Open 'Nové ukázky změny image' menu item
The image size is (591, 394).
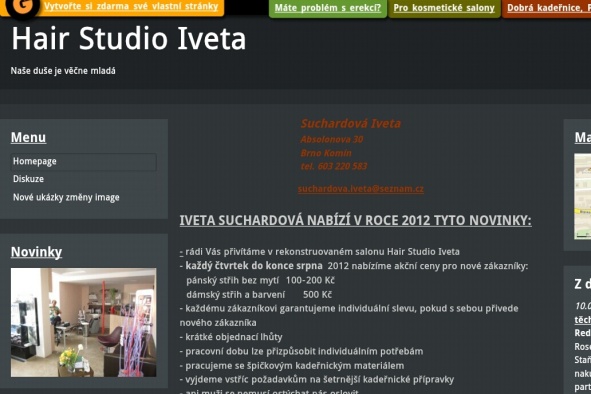(x=66, y=198)
